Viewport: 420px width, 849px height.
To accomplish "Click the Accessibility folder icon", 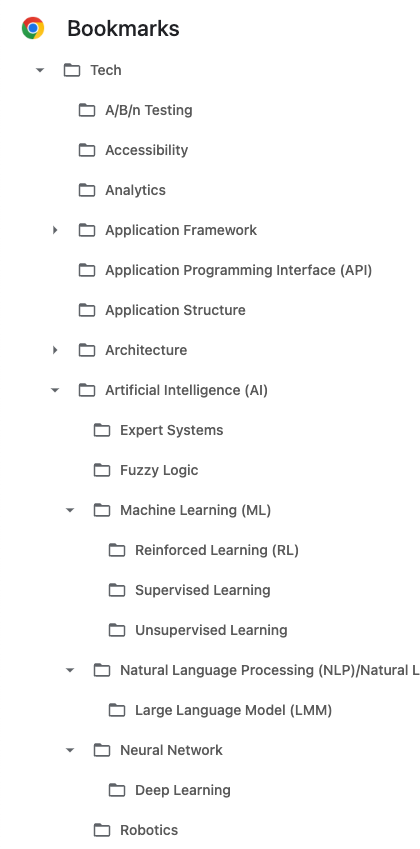I will pyautogui.click(x=87, y=150).
